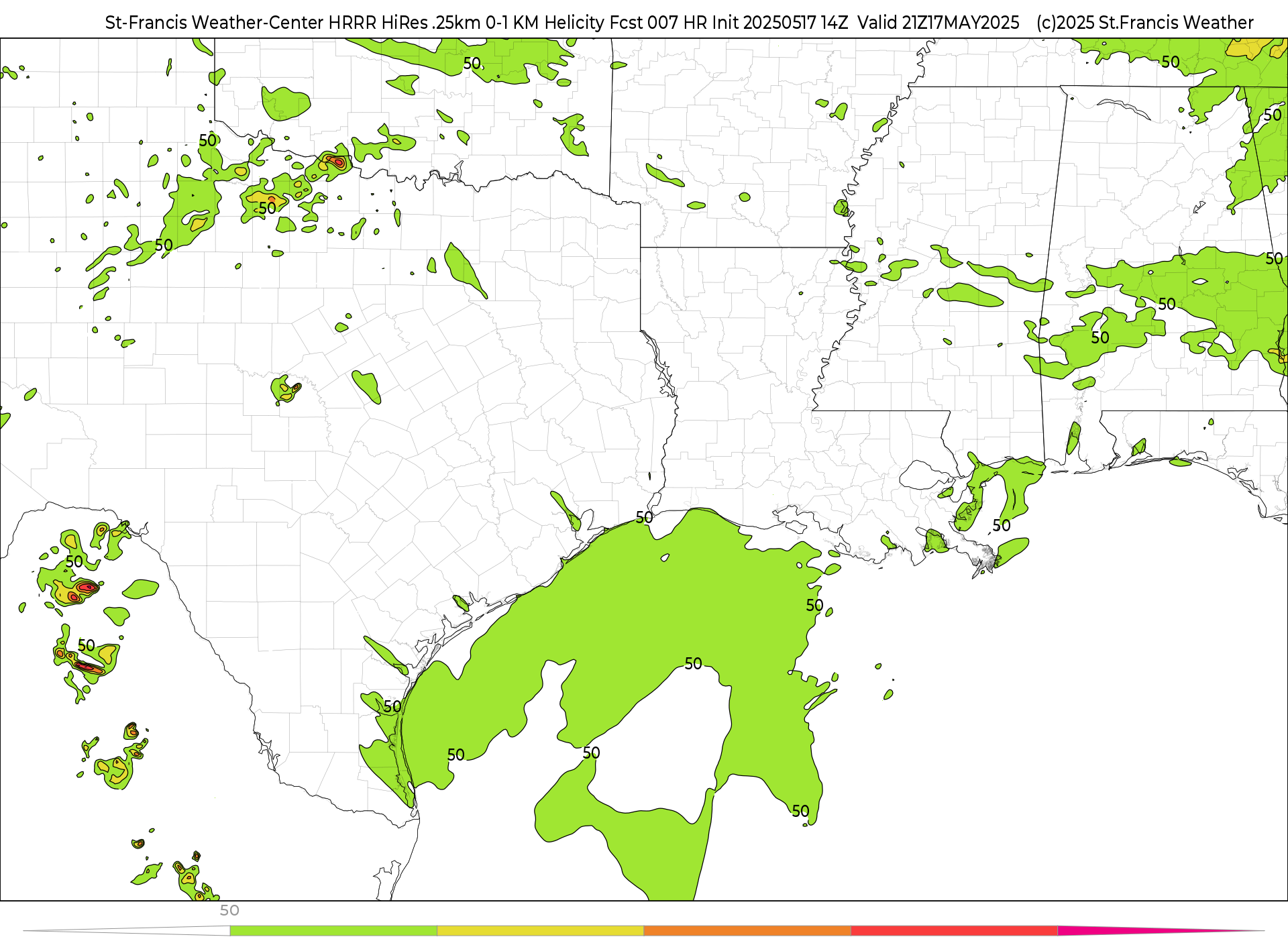
Task: Click the red segment of the color bar
Action: click(955, 931)
